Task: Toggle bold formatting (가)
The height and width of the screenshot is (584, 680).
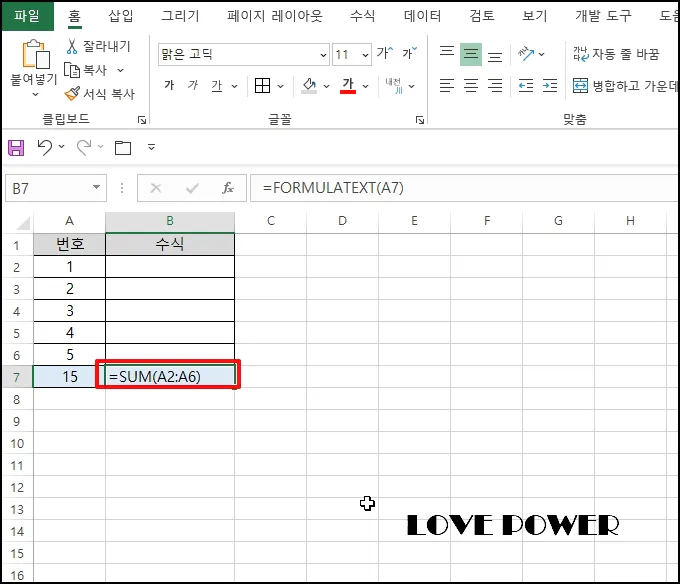Action: click(169, 85)
